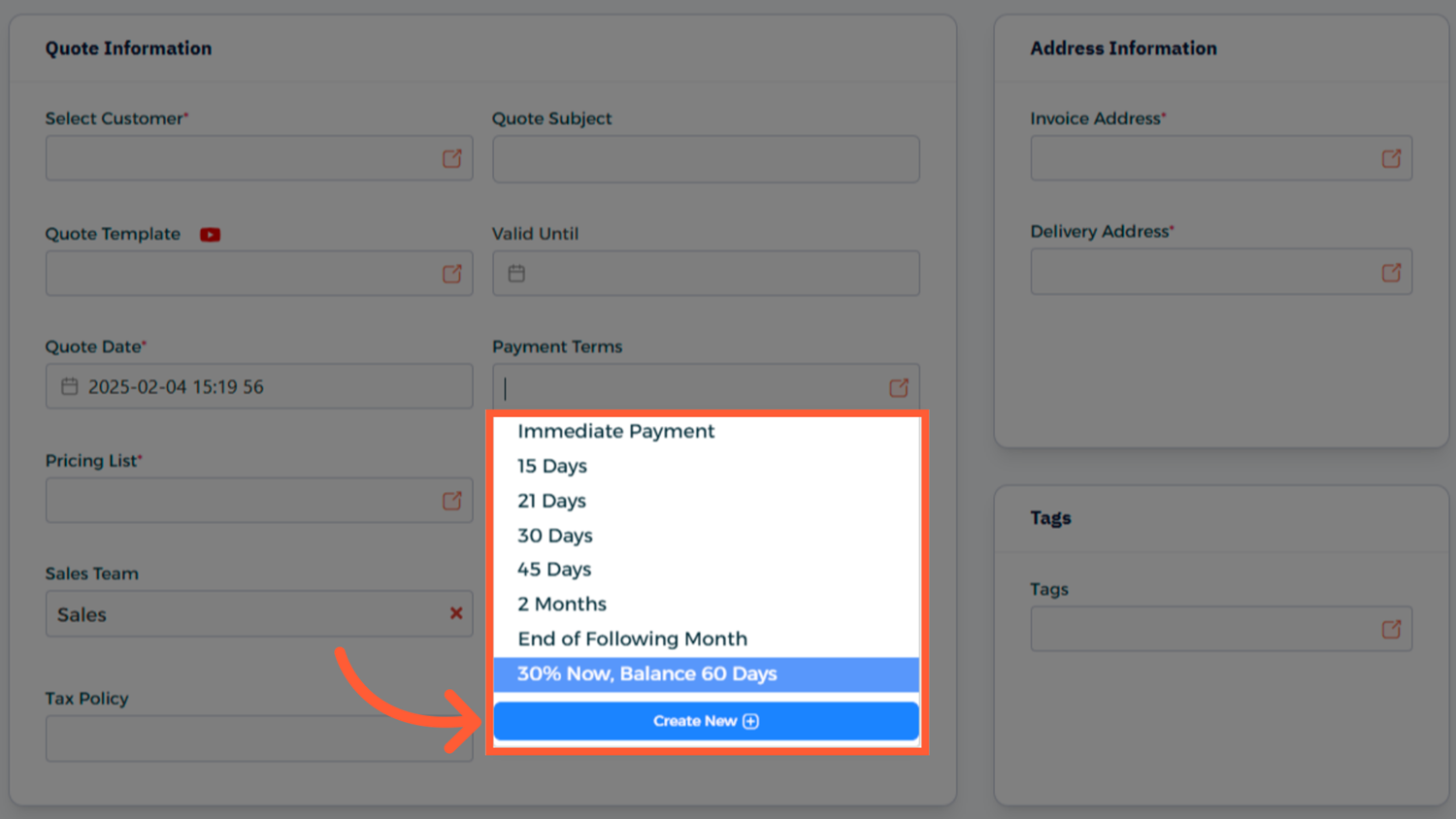Click the YouTube icon beside Quote Template

point(210,235)
